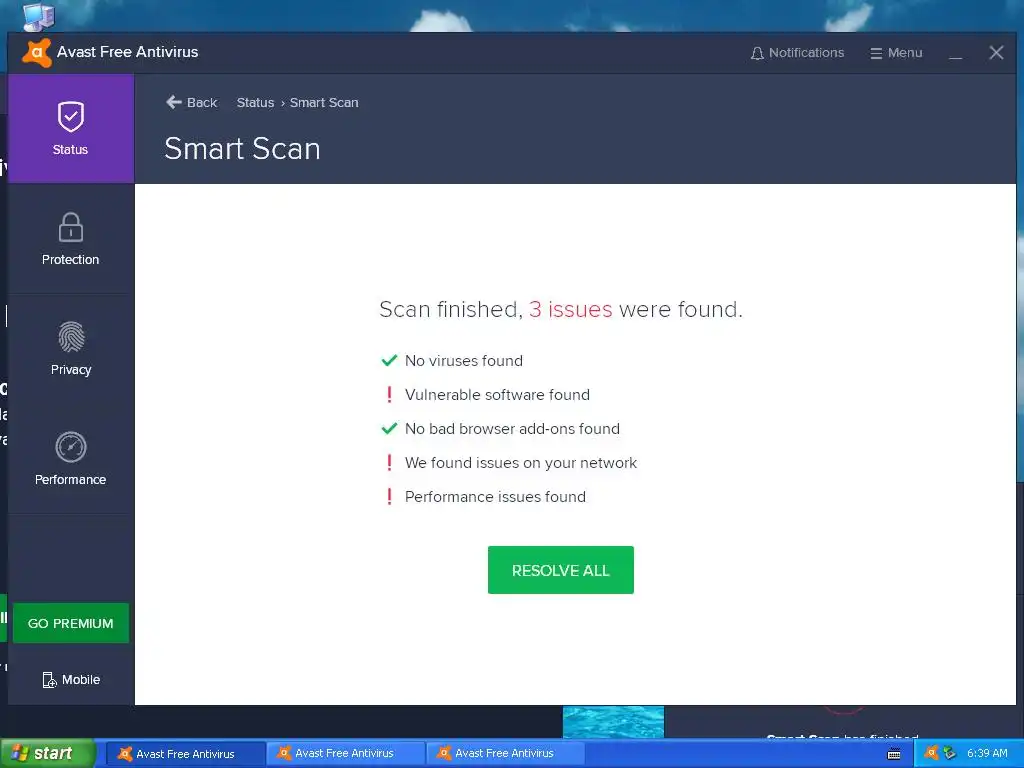Viewport: 1024px width, 768px height.
Task: Click the Mobile device icon
Action: tap(50, 680)
